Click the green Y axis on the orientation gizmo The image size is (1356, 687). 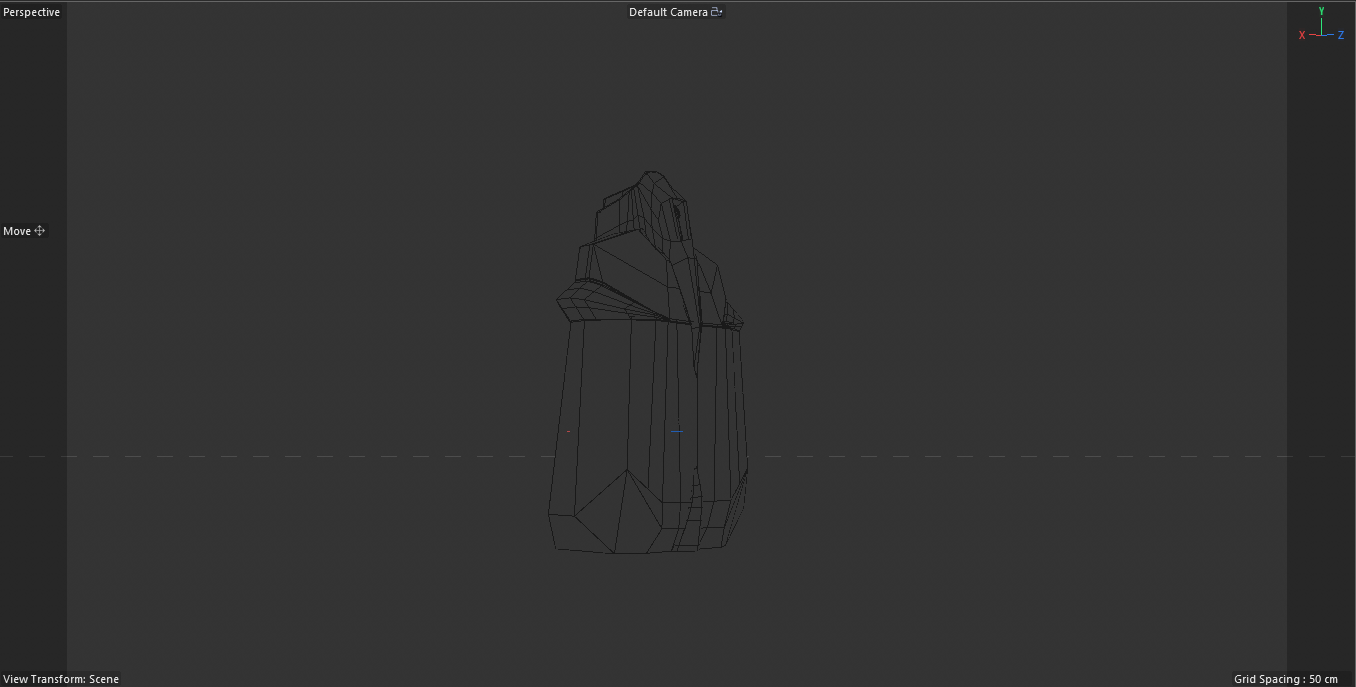pos(1321,12)
